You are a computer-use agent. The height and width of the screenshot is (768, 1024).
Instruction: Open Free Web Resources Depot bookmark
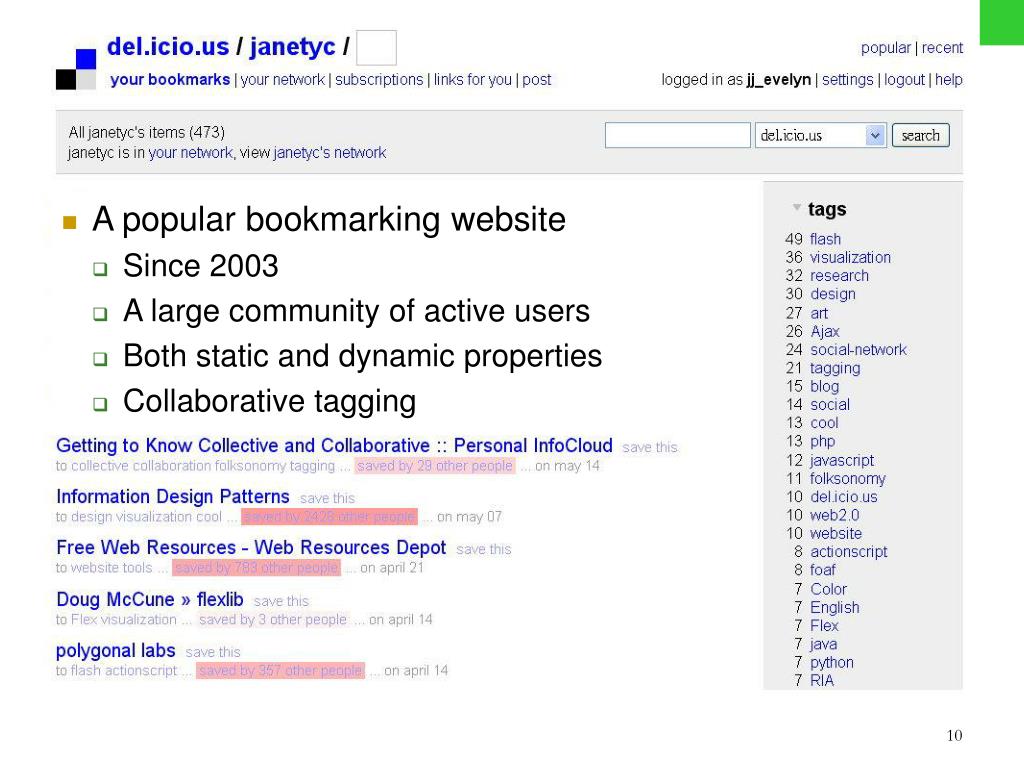click(251, 547)
